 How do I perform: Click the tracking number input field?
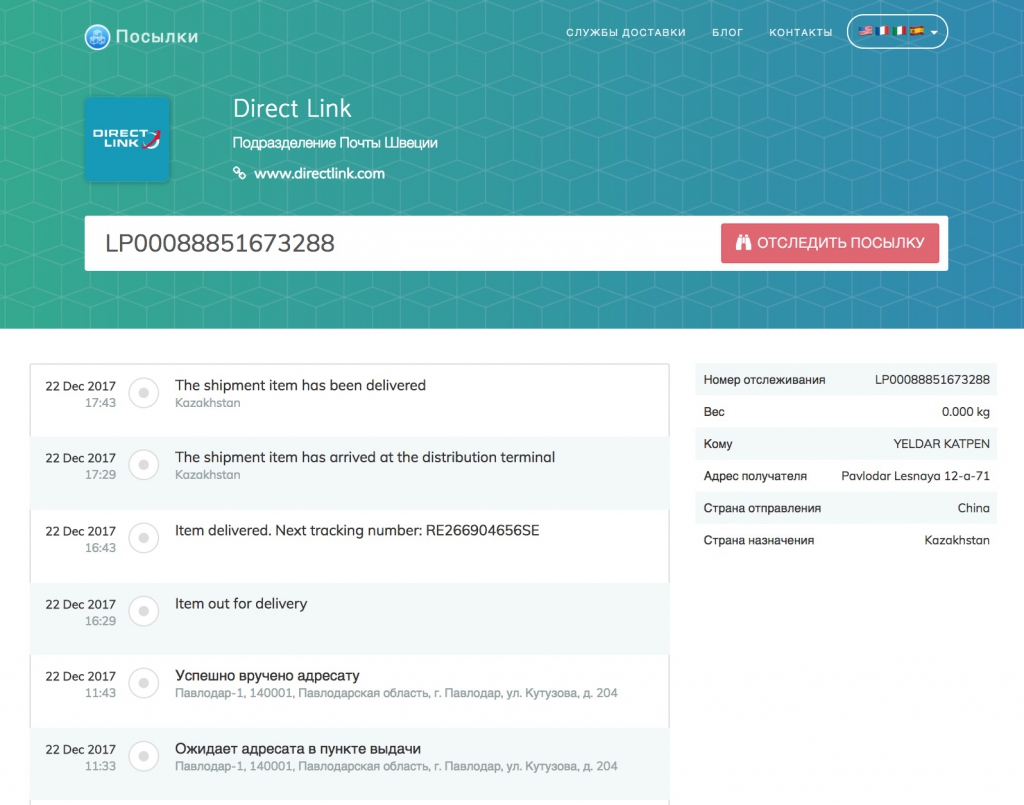(402, 244)
